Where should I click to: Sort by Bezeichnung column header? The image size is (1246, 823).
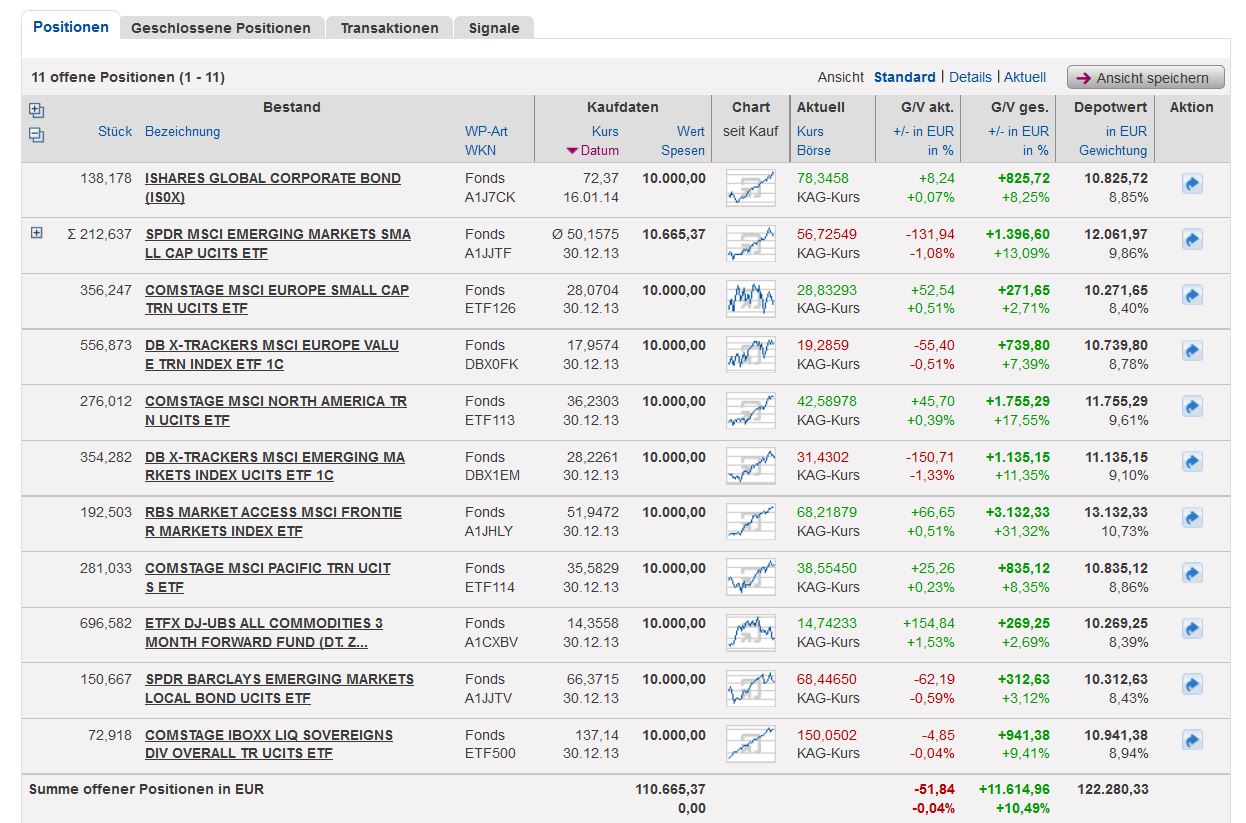tap(182, 131)
